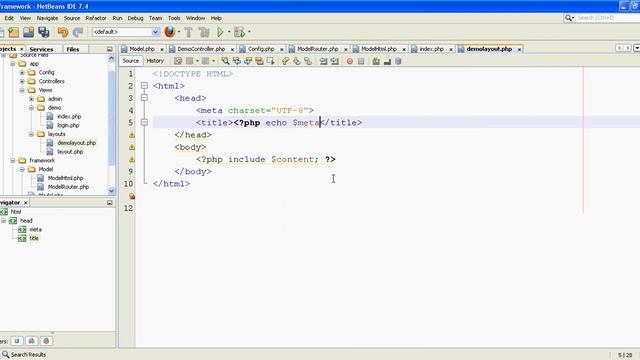The height and width of the screenshot is (360, 640).
Task: Open the browser selection dropdown arrow
Action: [179, 32]
